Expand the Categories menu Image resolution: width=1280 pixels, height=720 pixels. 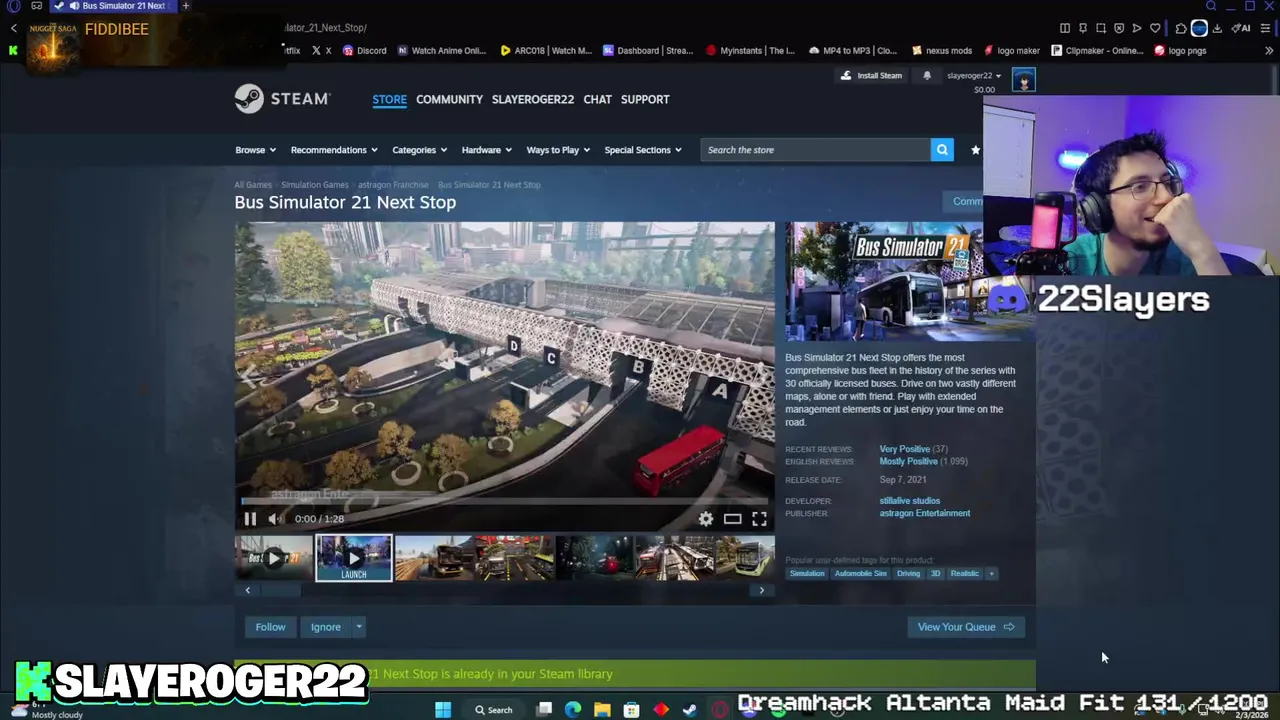point(420,150)
